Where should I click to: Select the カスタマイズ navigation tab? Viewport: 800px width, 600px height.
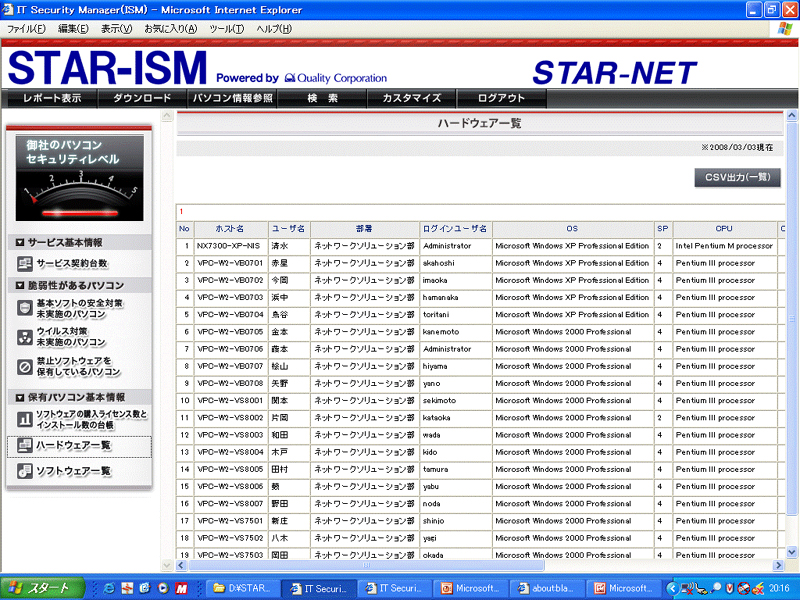click(412, 98)
